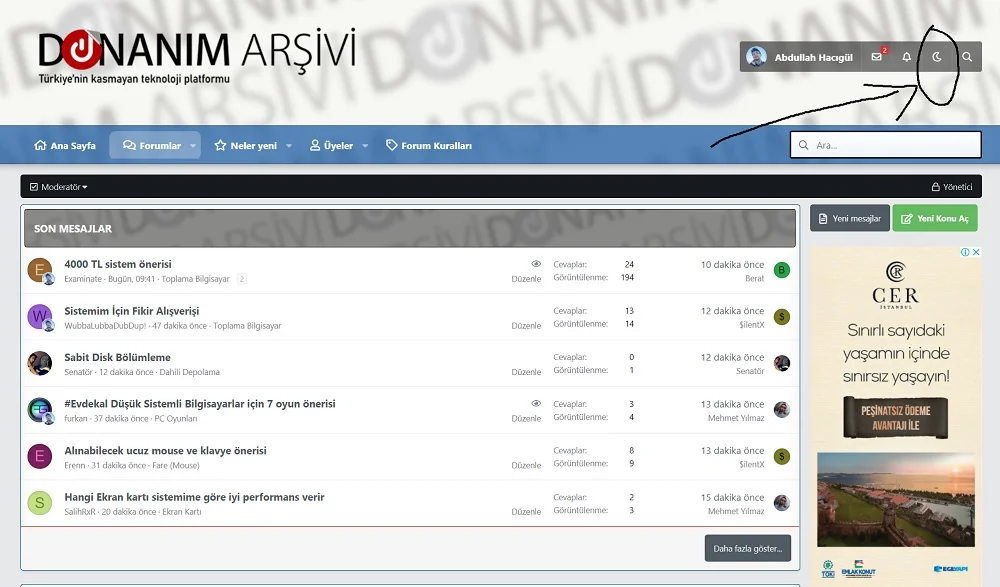The width and height of the screenshot is (1000, 587).
Task: Open the Forumlar tab
Action: tap(152, 145)
